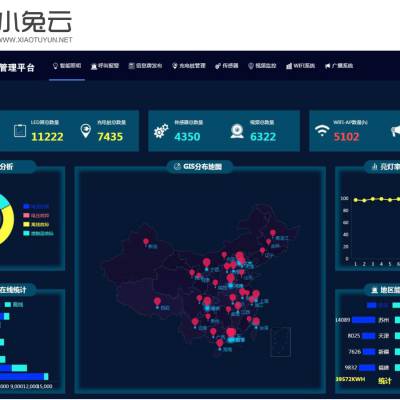Viewport: 400px width, 400px height.
Task: Select the 传感器 sensor tab
Action: (x=227, y=66)
